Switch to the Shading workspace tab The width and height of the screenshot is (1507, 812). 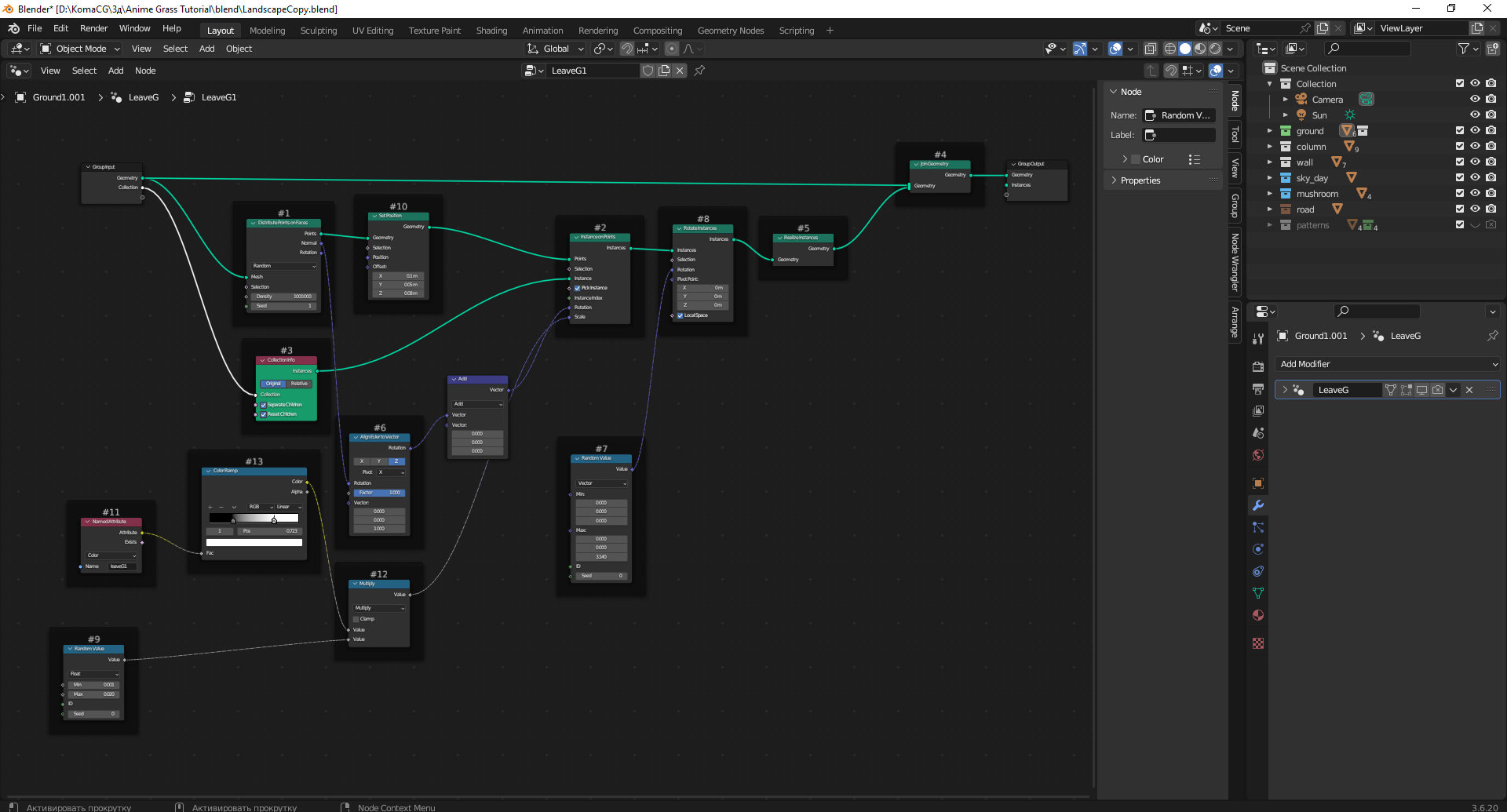coord(491,31)
